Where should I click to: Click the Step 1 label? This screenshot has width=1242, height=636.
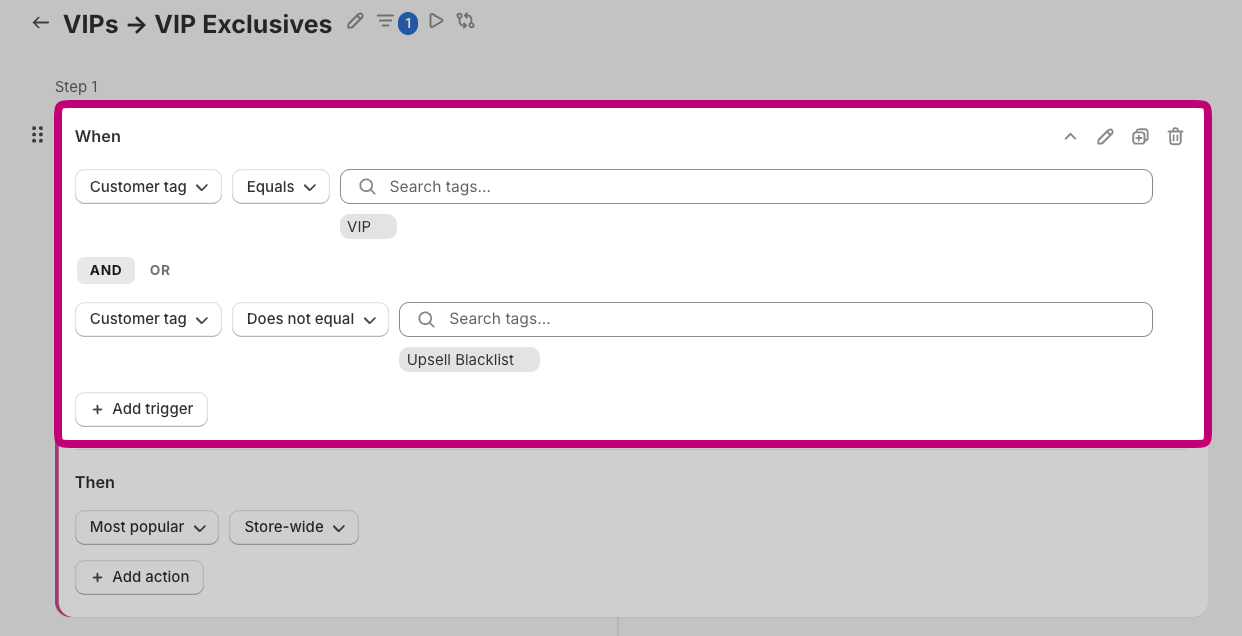click(x=77, y=87)
